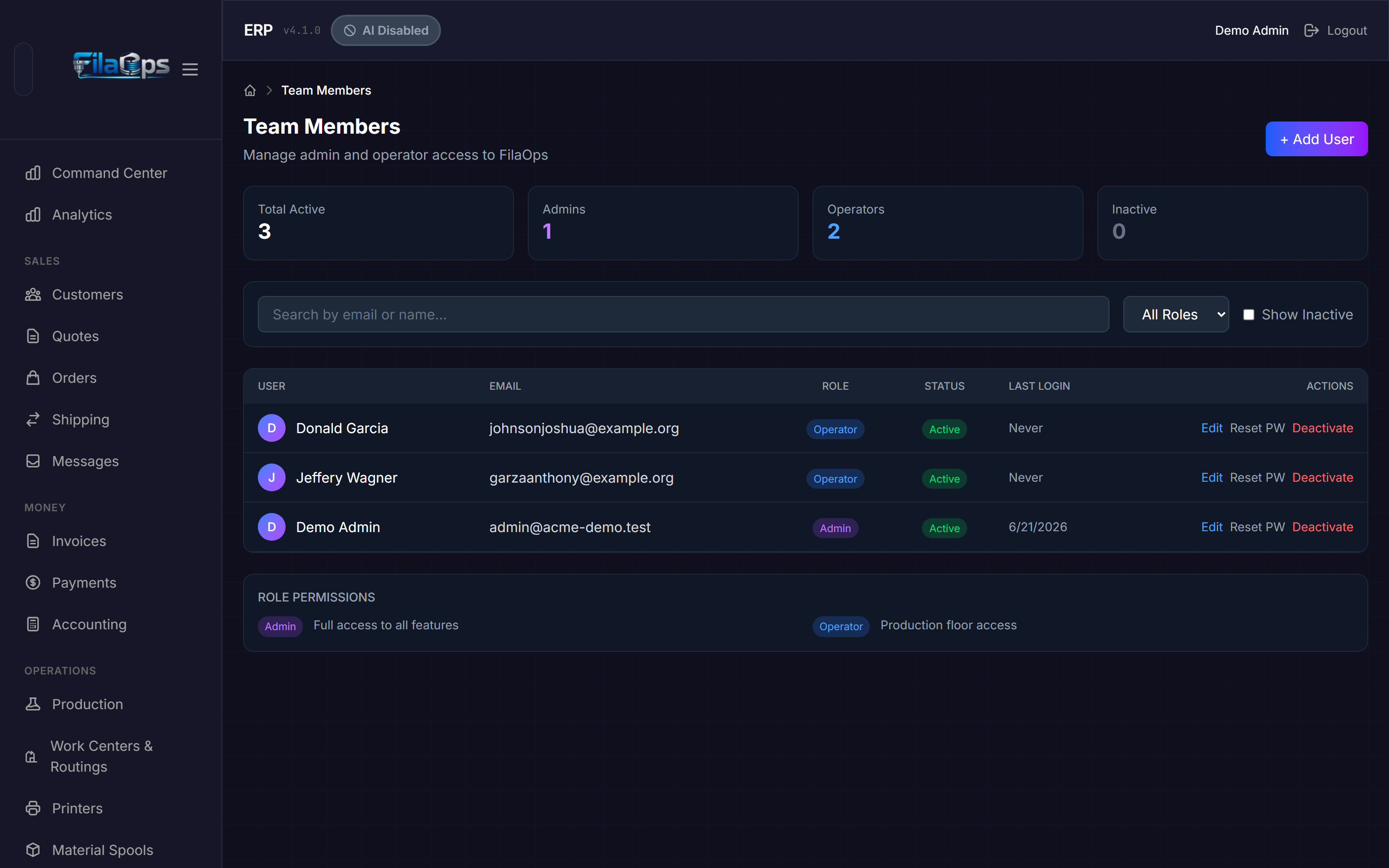Click the Analytics chart icon
The width and height of the screenshot is (1389, 868).
point(33,215)
